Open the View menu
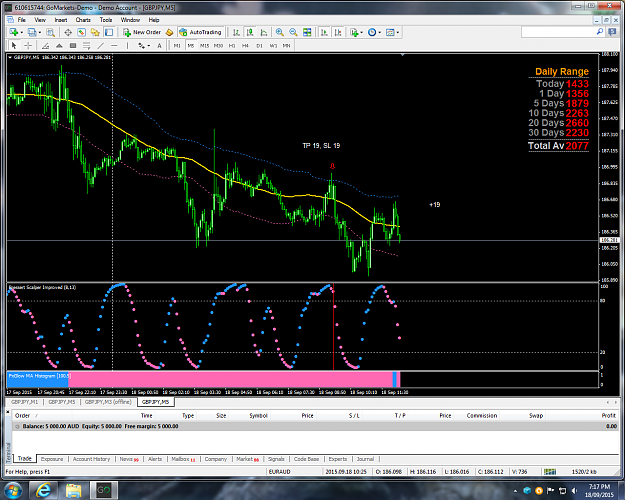 pos(40,20)
